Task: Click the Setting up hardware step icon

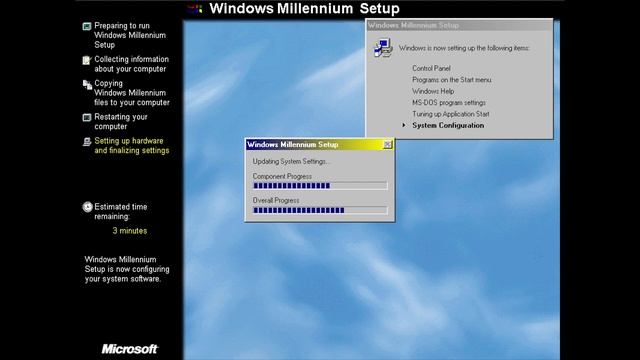Action: tap(87, 142)
